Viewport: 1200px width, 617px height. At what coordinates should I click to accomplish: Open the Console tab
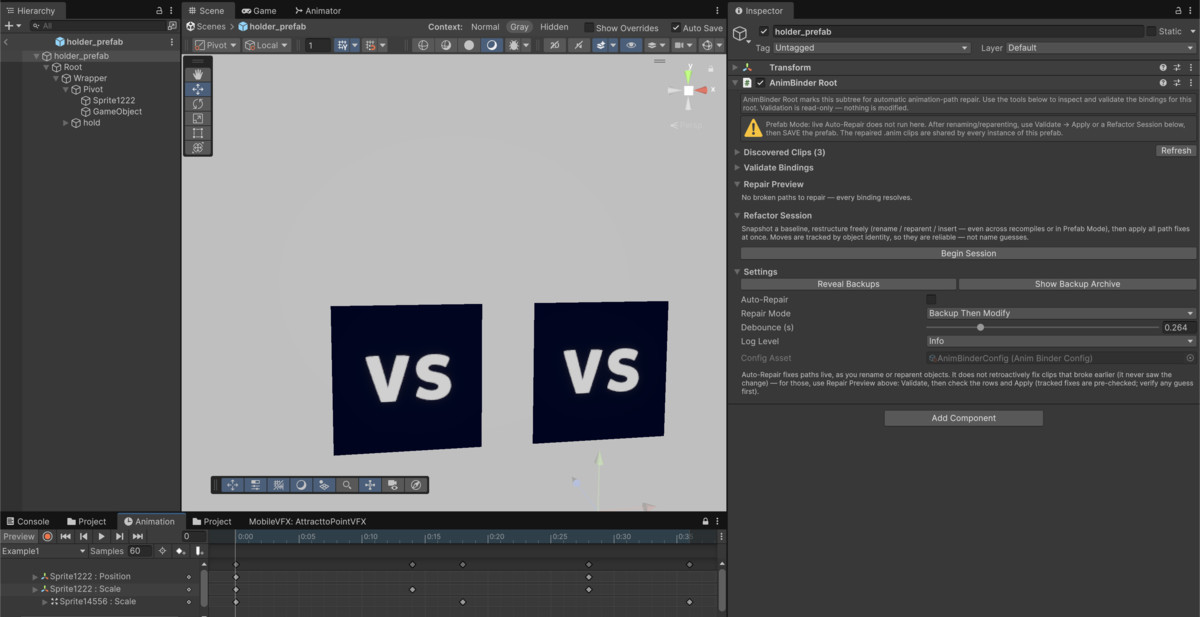[27, 521]
